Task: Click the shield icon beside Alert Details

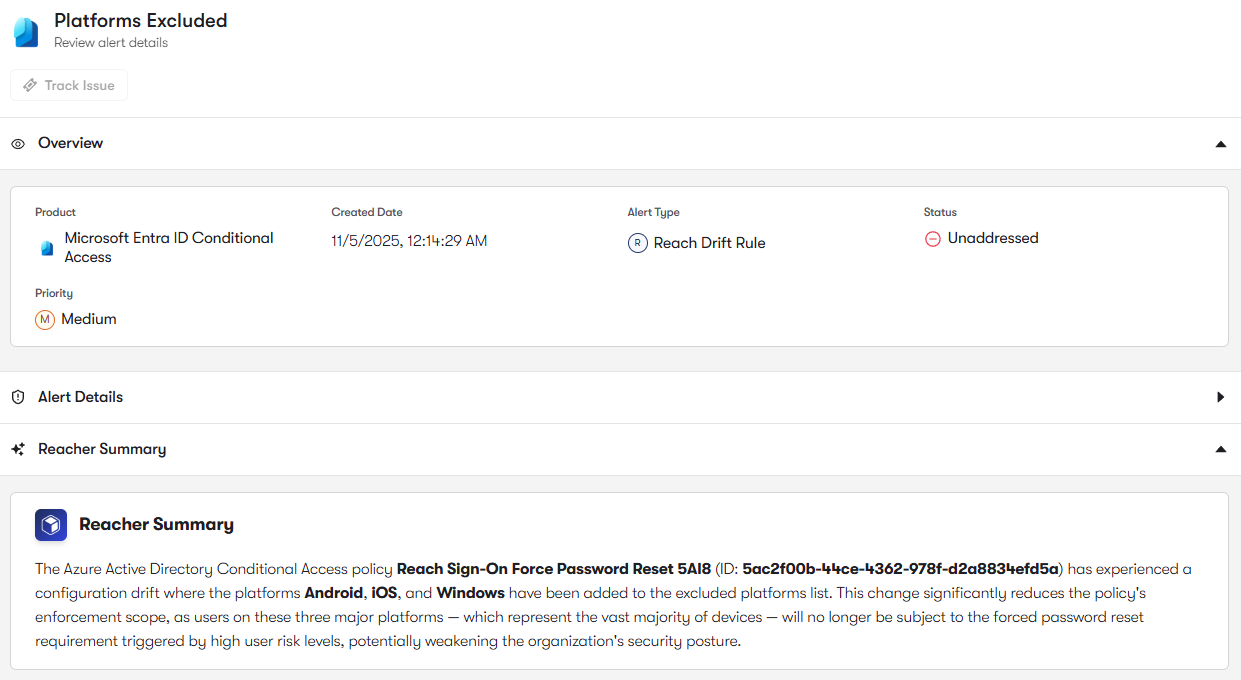Action: 18,397
